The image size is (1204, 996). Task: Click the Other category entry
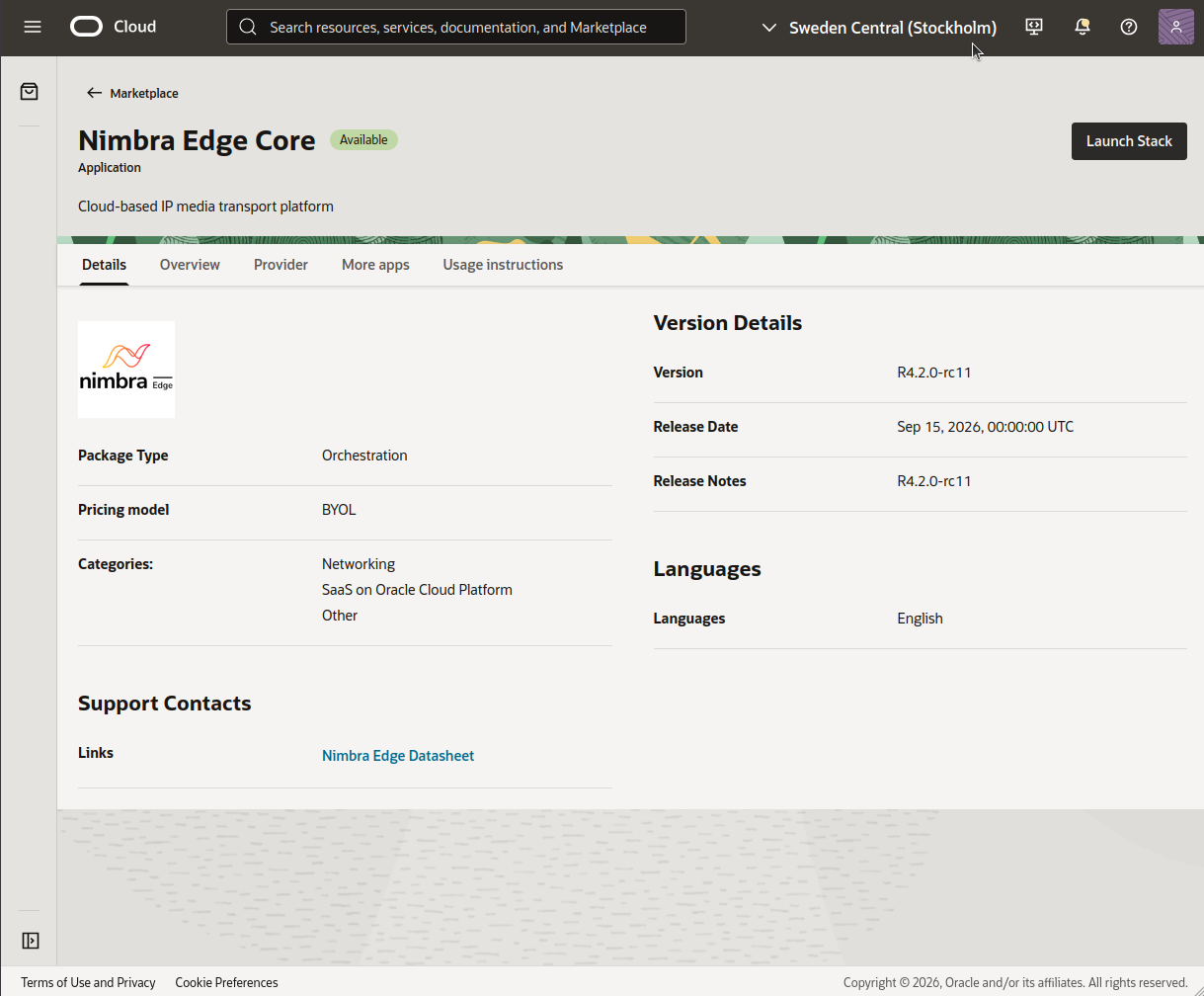340,616
